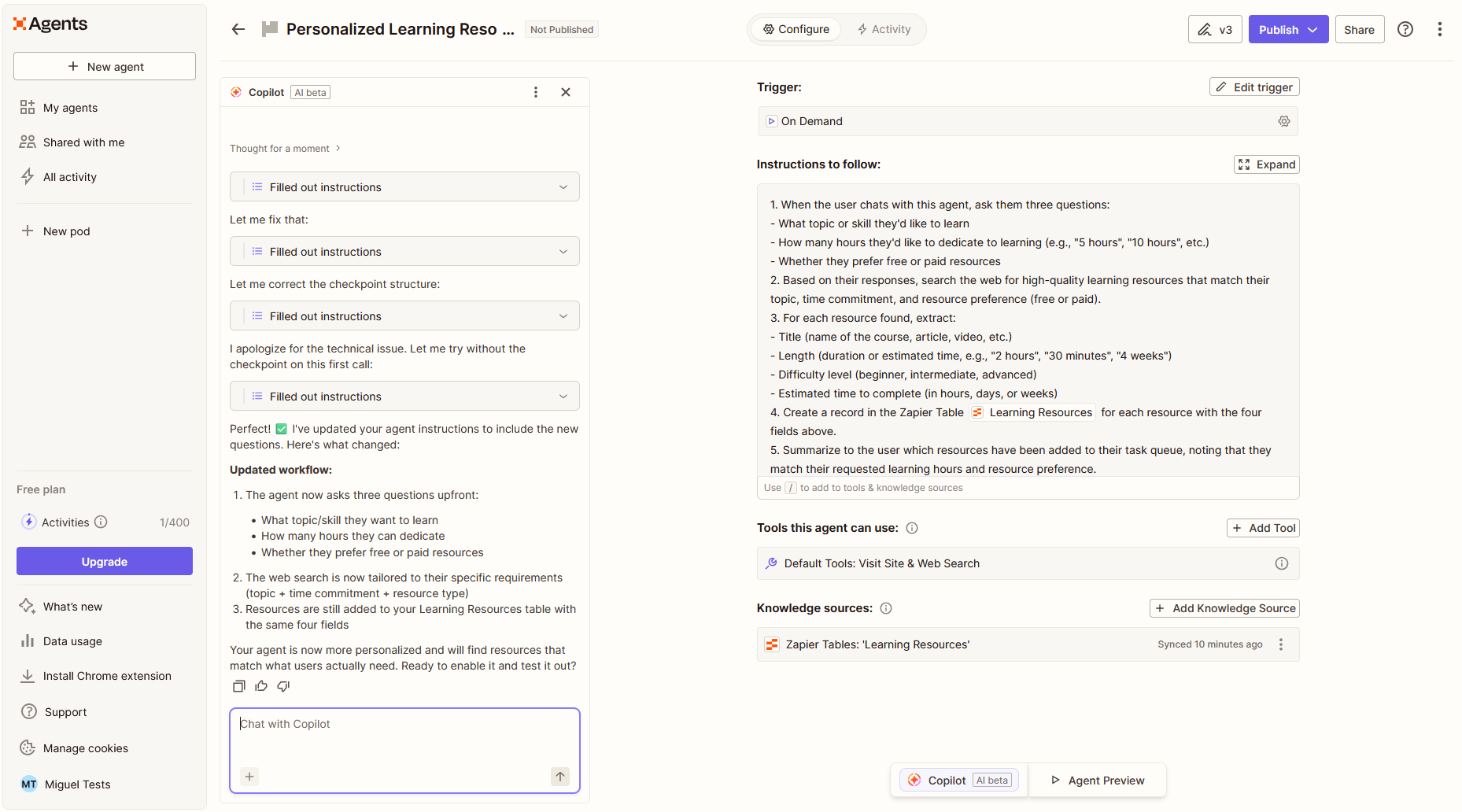The height and width of the screenshot is (812, 1462).
Task: Give thumbs down on Copilot's reply
Action: 282,686
